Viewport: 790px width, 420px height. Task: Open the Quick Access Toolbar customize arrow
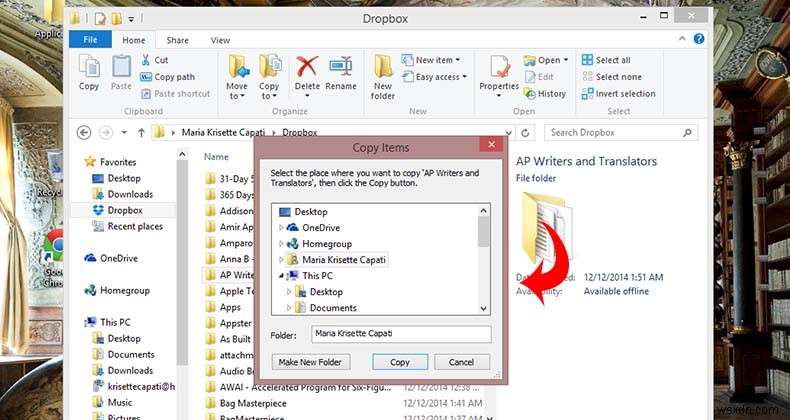[131, 19]
